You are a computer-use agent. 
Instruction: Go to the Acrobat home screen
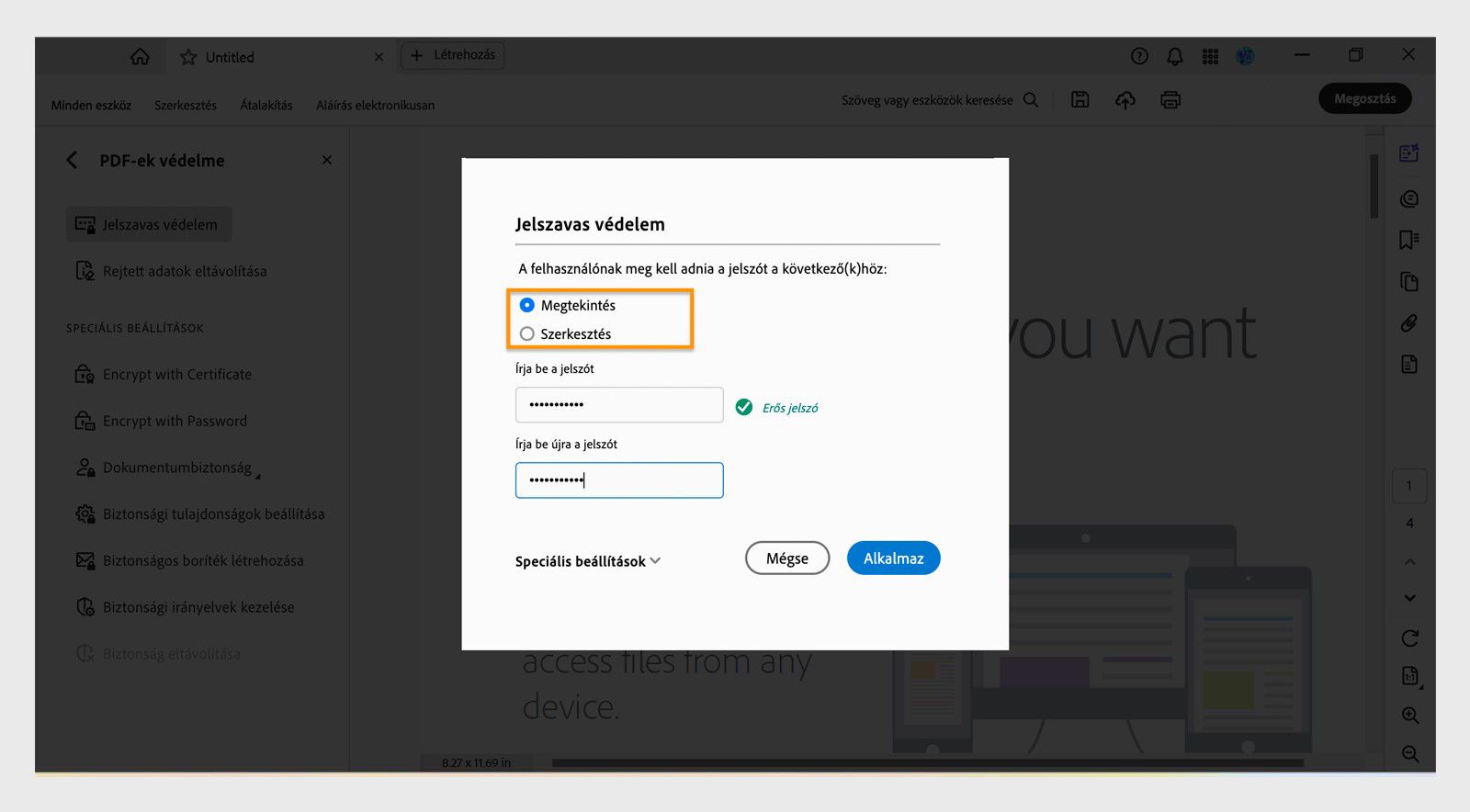pos(140,57)
